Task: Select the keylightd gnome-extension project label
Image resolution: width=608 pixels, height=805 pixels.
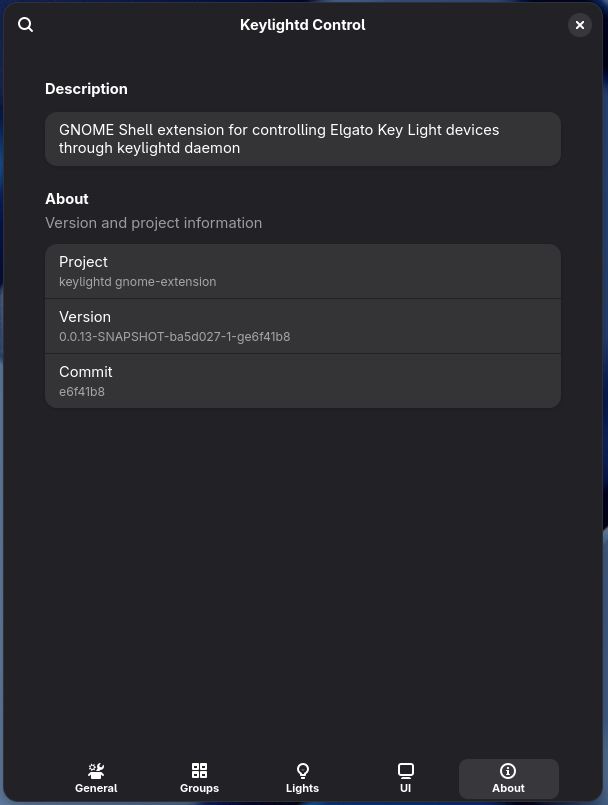Action: [137, 281]
